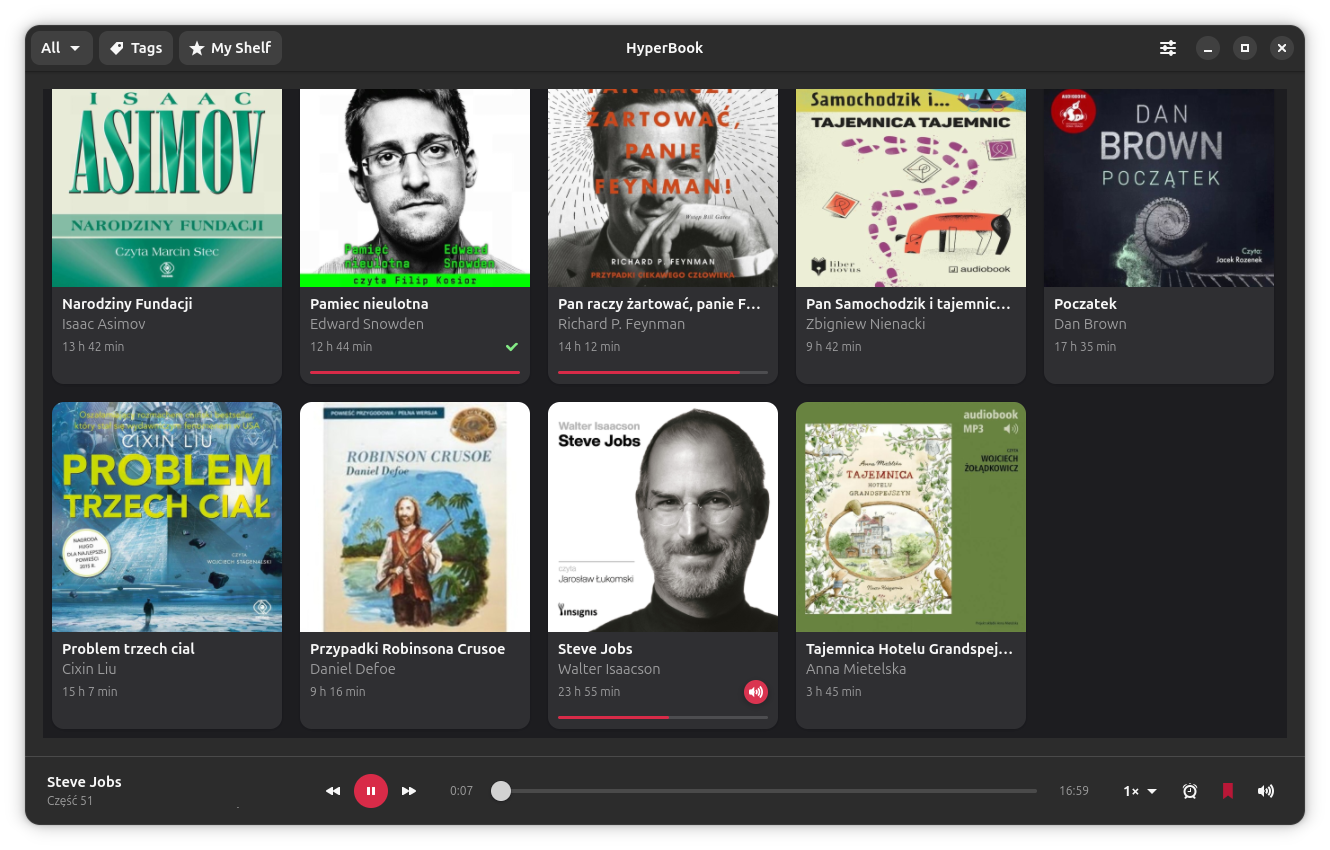Screen dimensions: 1330x850
Task: Open bookmarks via the red bookmark icon
Action: point(1228,791)
